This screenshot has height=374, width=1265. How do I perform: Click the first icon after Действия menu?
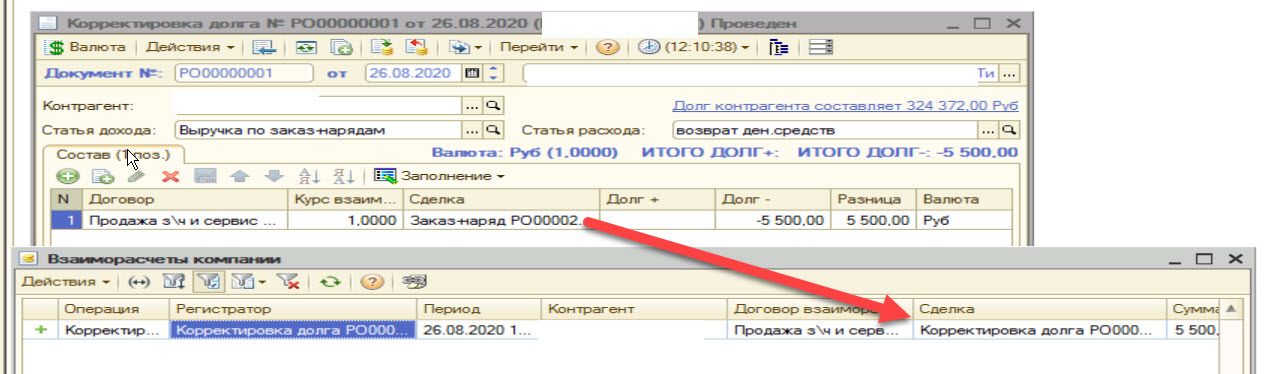(x=263, y=46)
